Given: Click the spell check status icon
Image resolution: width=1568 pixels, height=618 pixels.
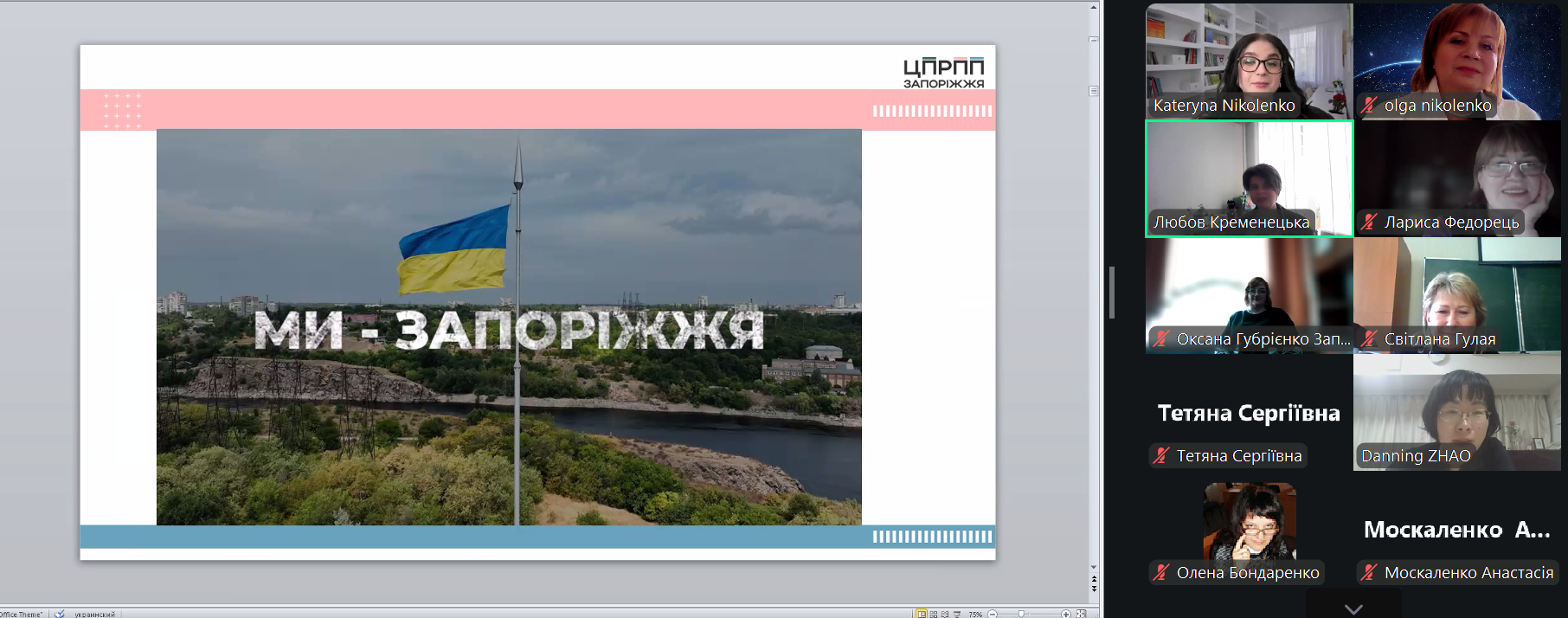Looking at the screenshot, I should point(60,614).
